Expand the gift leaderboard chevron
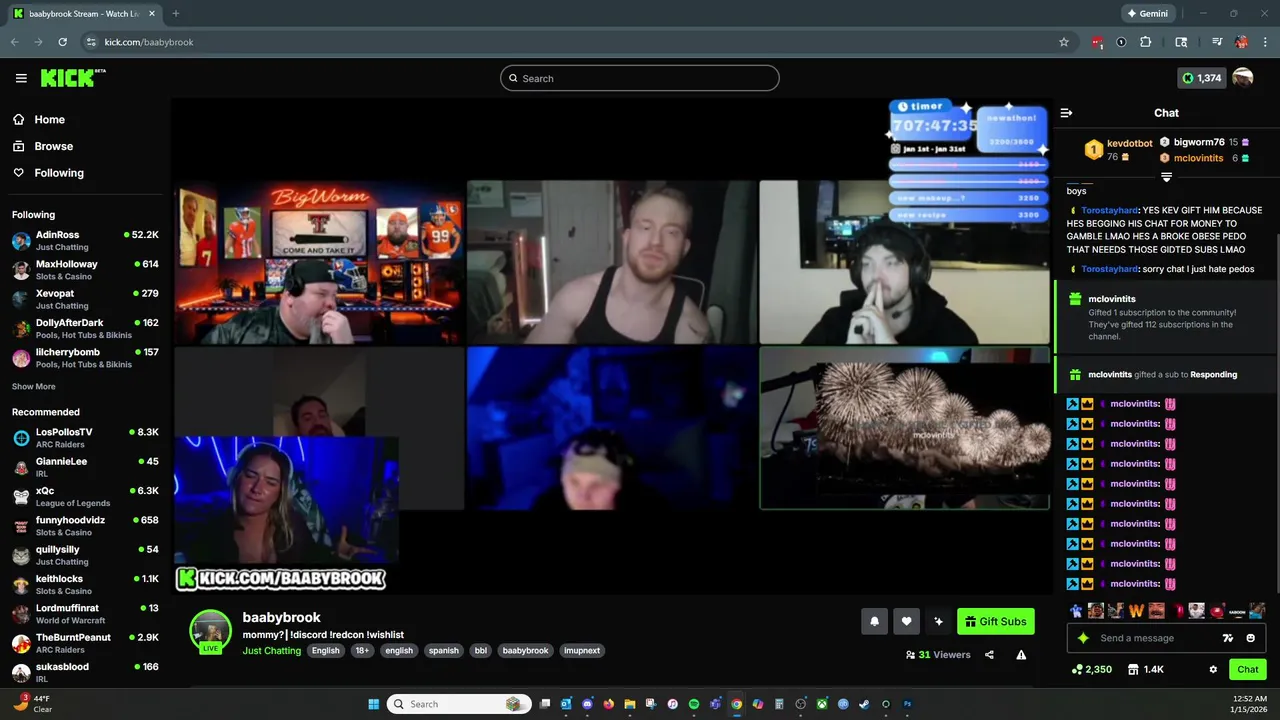This screenshot has height=720, width=1280. coord(1166,177)
